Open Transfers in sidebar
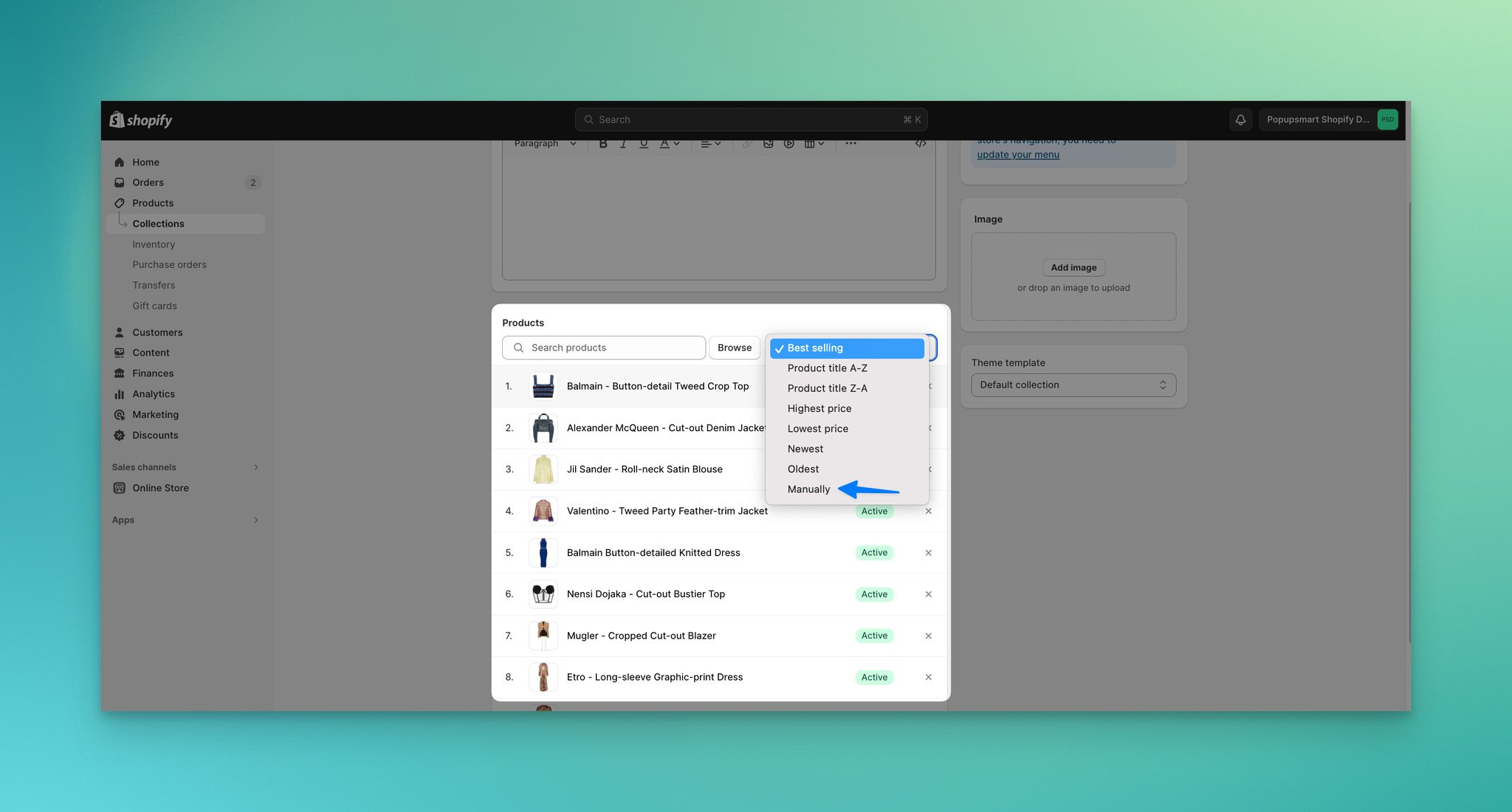The width and height of the screenshot is (1512, 812). click(x=154, y=286)
